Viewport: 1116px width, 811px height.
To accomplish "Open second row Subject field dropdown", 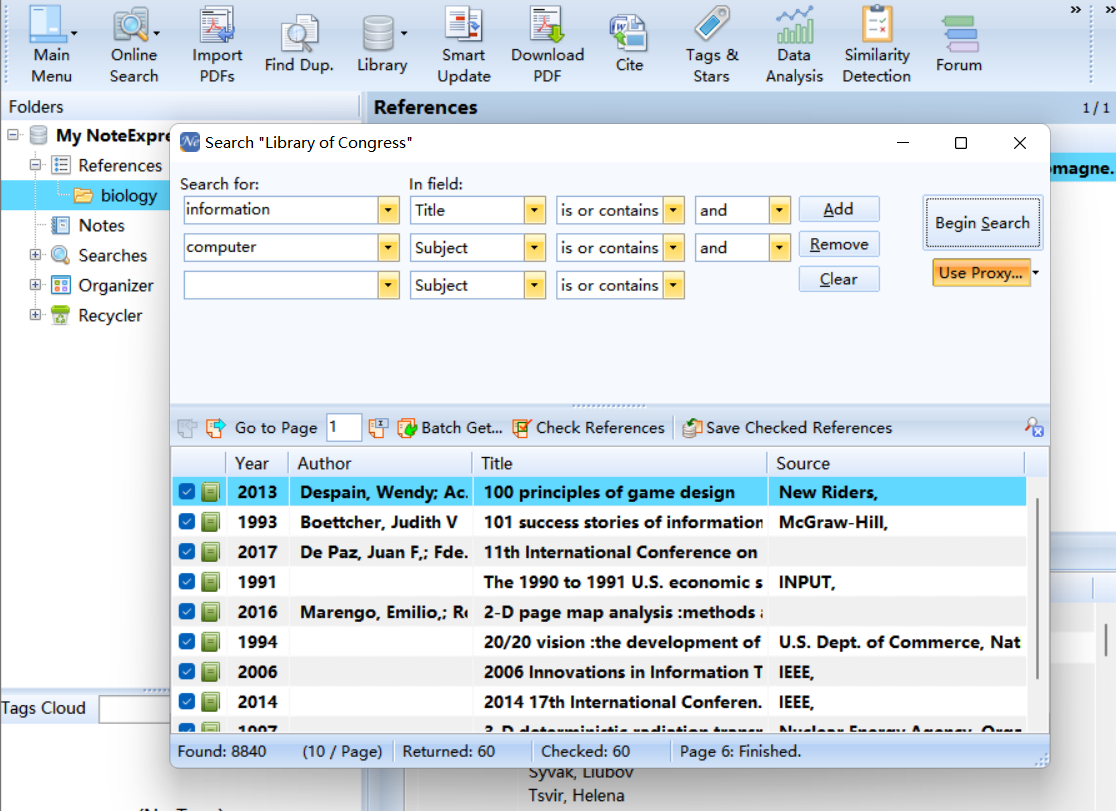I will click(534, 248).
